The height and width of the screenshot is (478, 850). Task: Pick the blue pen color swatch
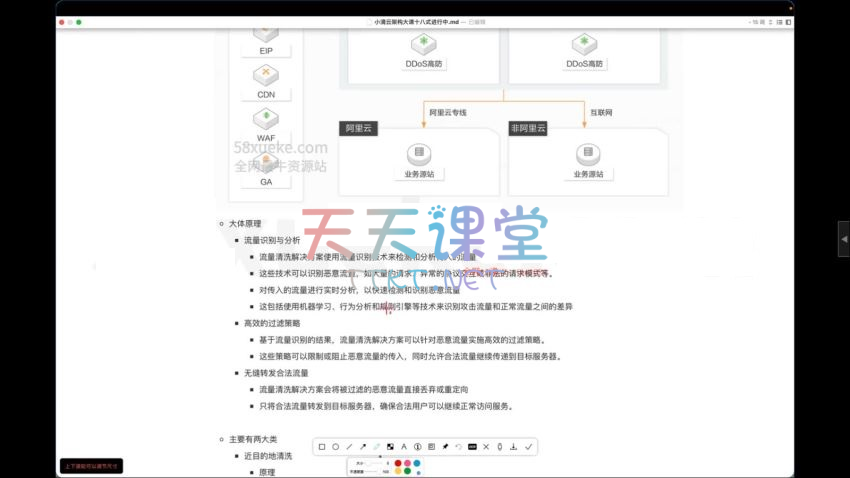coord(417,463)
